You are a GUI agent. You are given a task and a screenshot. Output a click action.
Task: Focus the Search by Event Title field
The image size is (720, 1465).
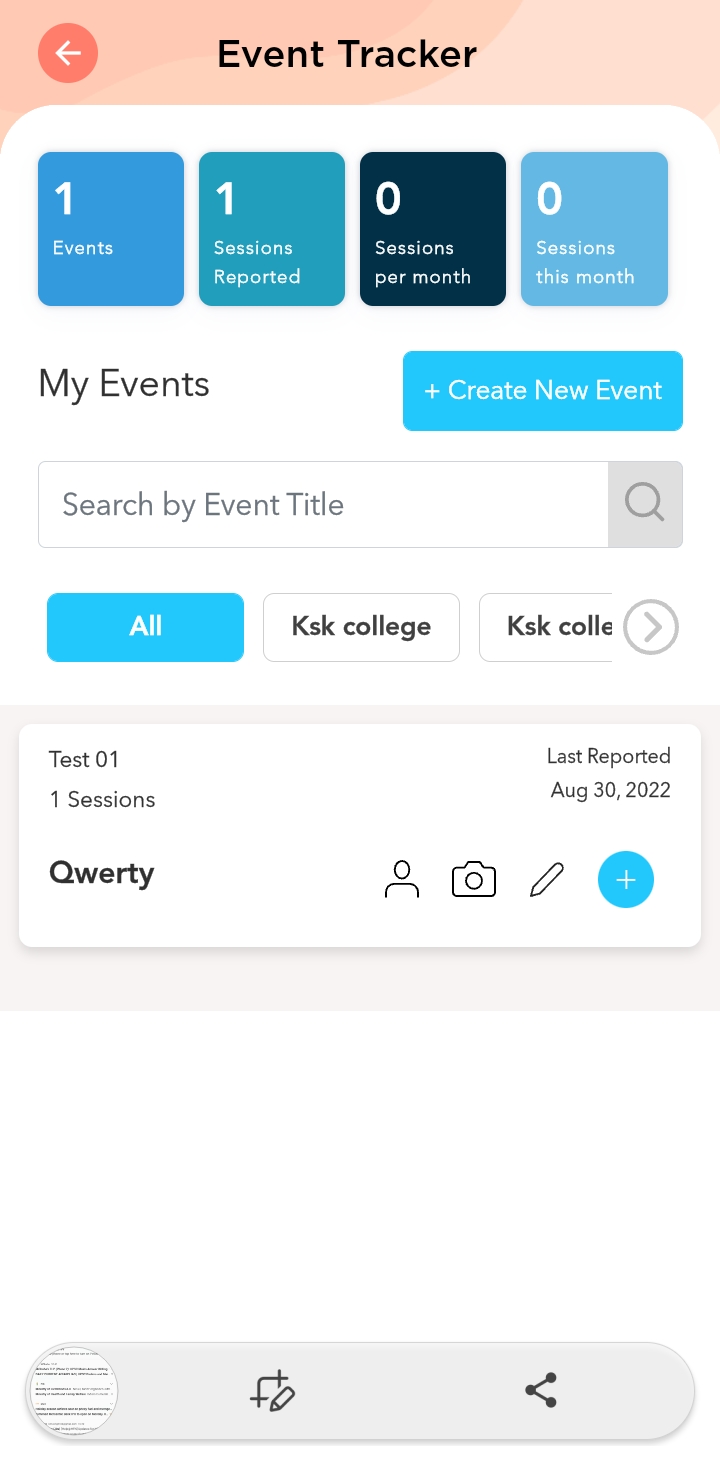pos(323,504)
